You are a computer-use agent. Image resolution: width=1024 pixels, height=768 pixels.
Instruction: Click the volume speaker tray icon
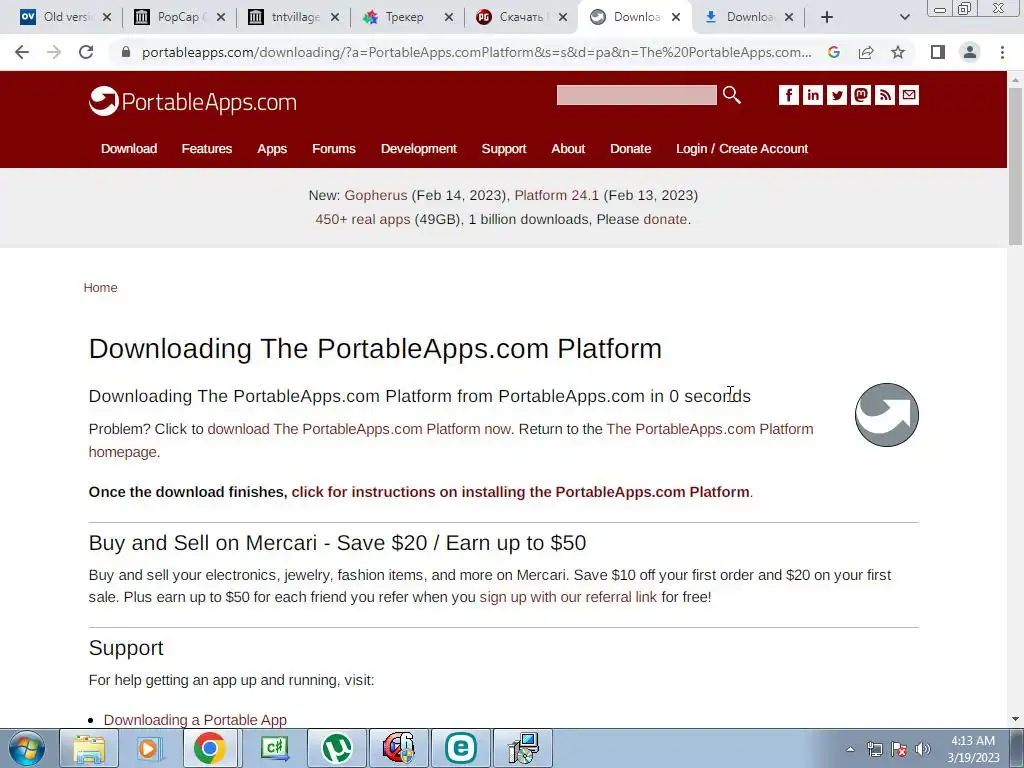923,750
